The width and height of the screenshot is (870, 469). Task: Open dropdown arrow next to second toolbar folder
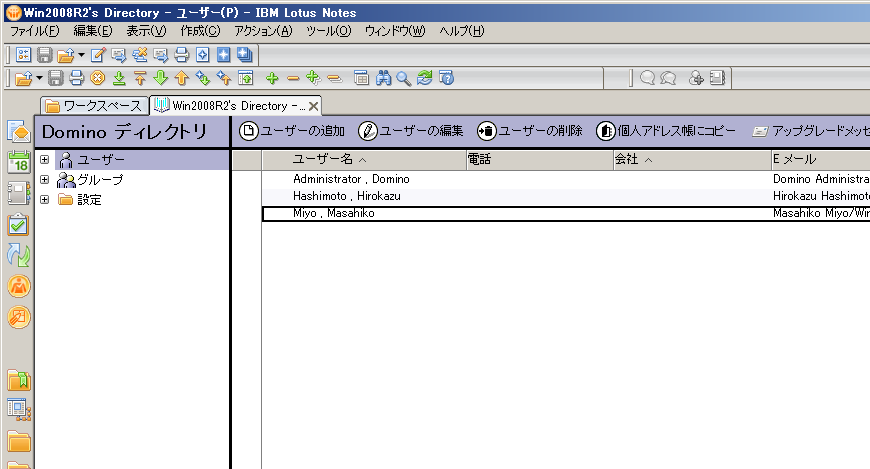[39, 78]
